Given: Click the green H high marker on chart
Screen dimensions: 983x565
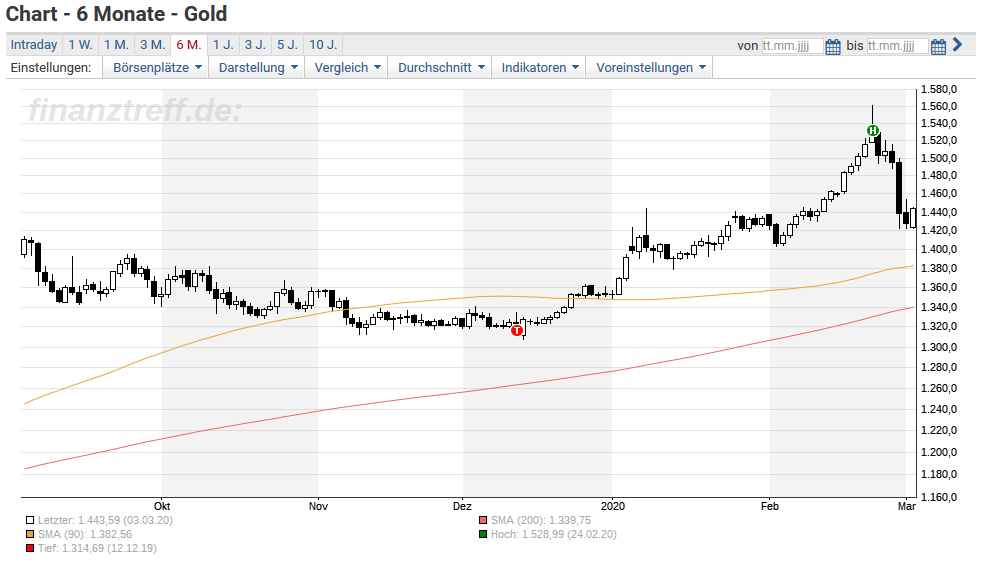Looking at the screenshot, I should click(873, 130).
